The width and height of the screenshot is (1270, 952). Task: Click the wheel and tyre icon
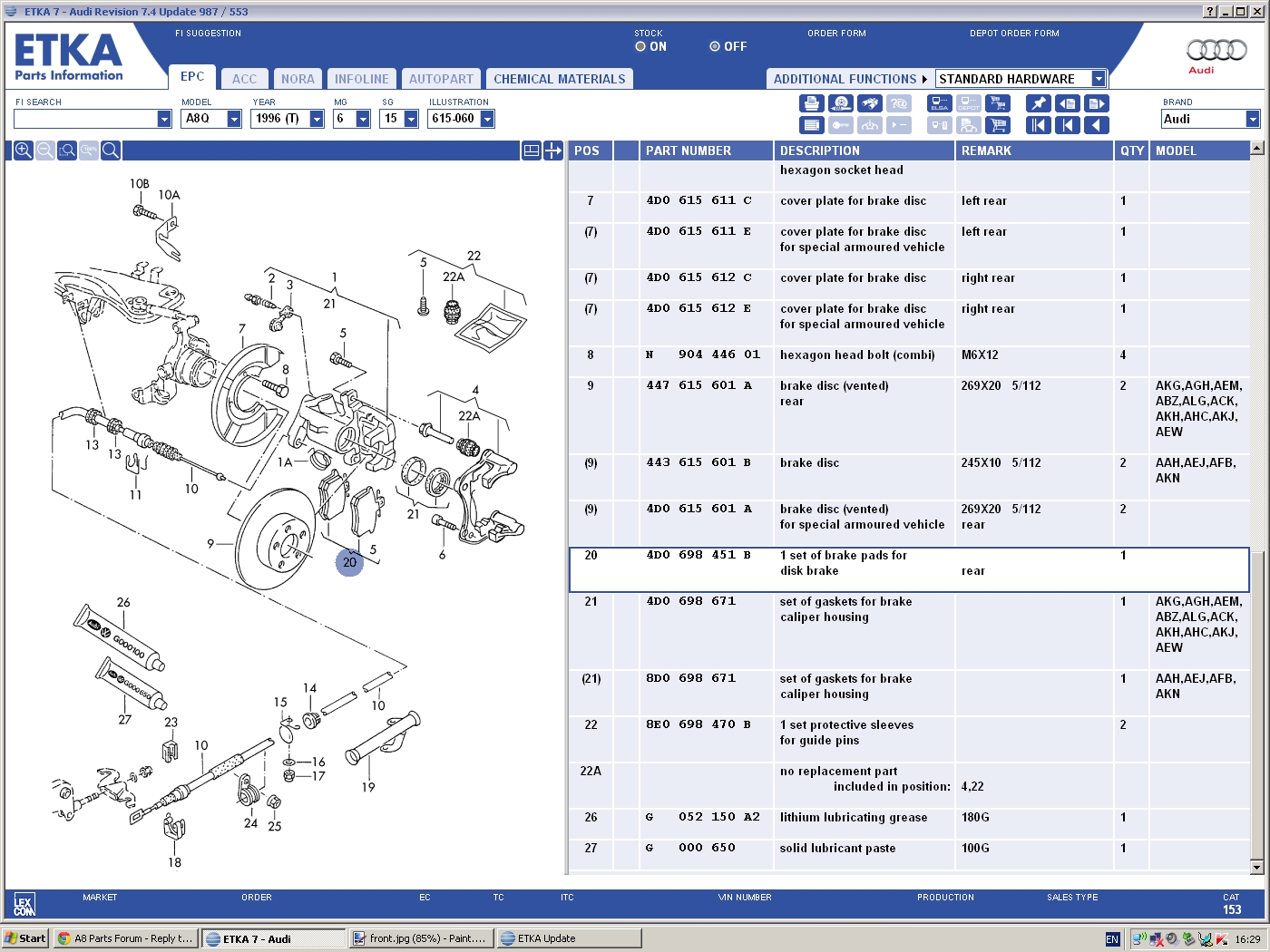coord(841,103)
